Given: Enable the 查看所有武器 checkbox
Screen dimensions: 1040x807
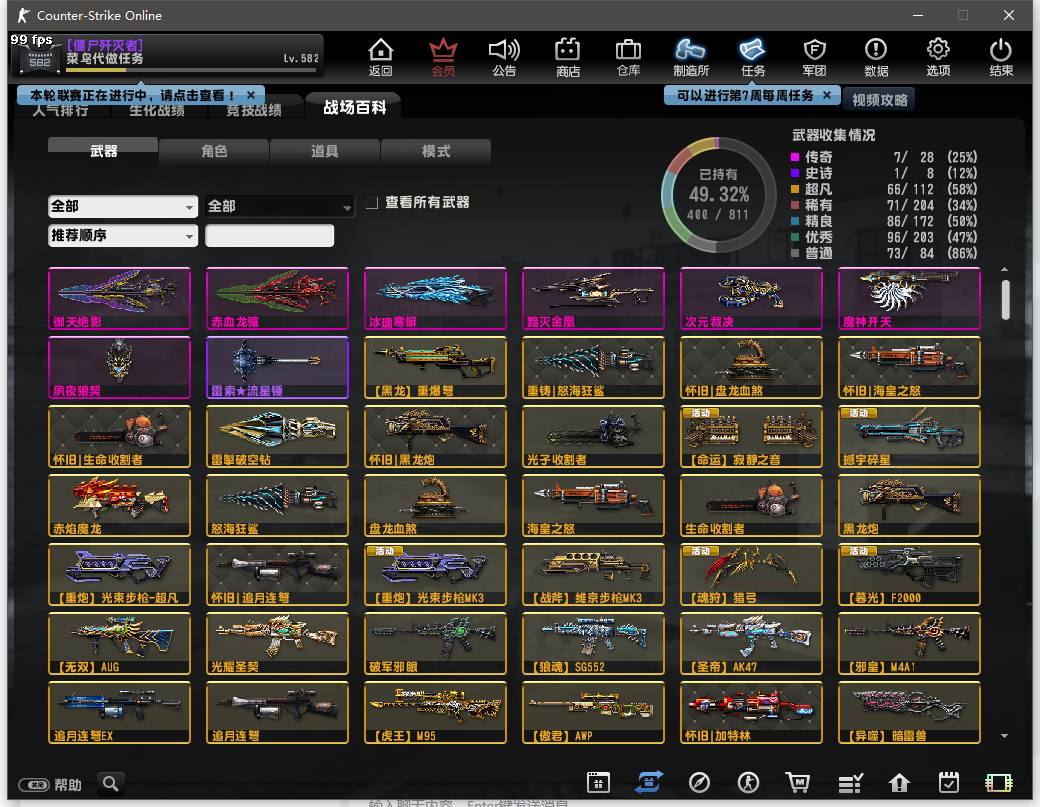Looking at the screenshot, I should point(372,202).
